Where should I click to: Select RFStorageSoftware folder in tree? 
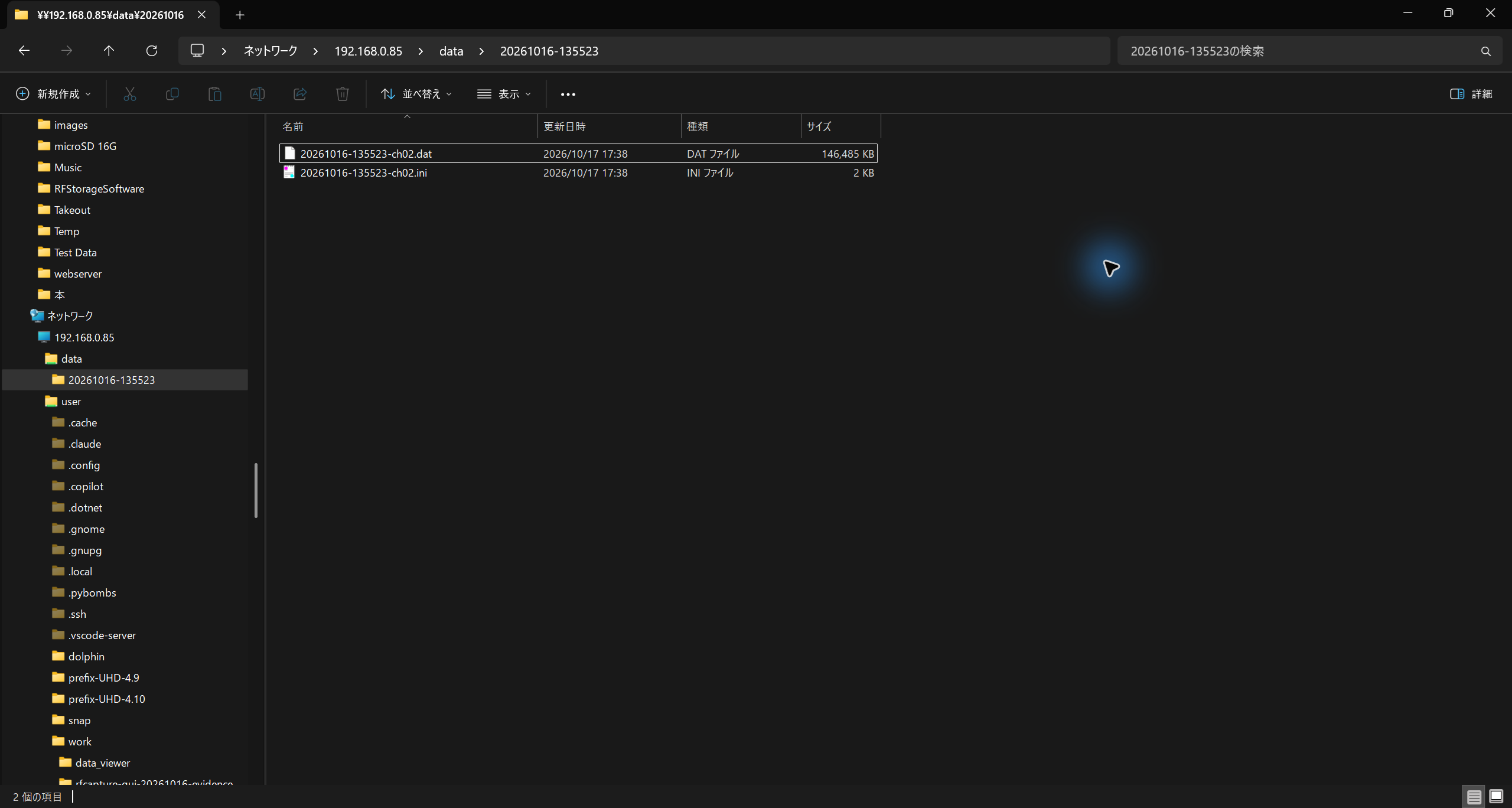tap(99, 189)
